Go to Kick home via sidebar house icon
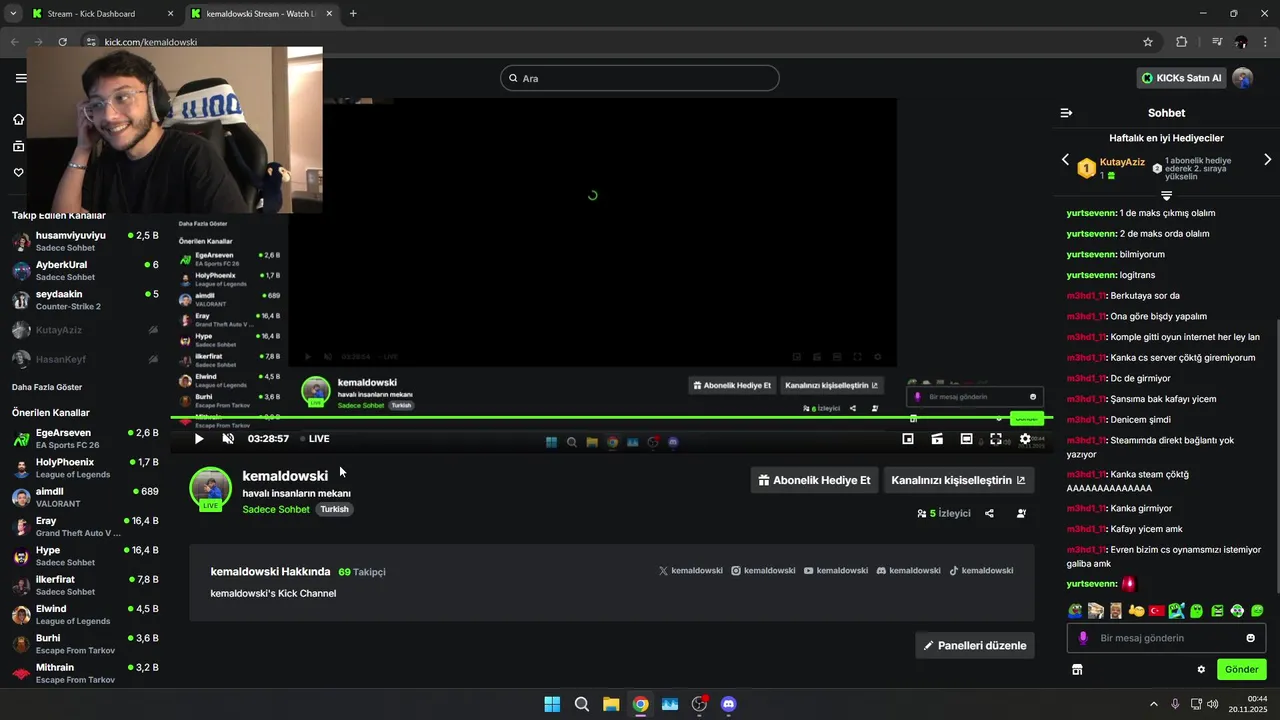Screen dimensions: 1280x720 pos(18,119)
